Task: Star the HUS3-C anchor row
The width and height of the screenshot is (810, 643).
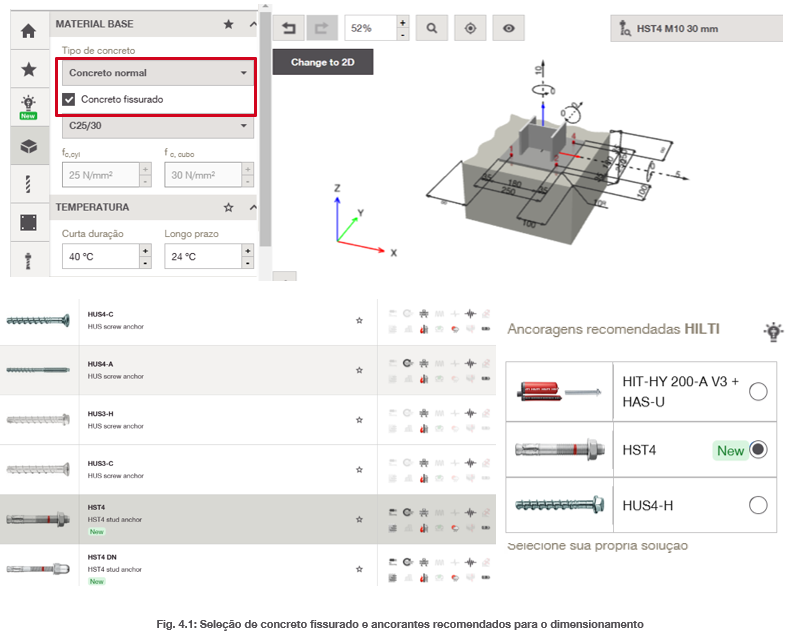Action: [360, 469]
